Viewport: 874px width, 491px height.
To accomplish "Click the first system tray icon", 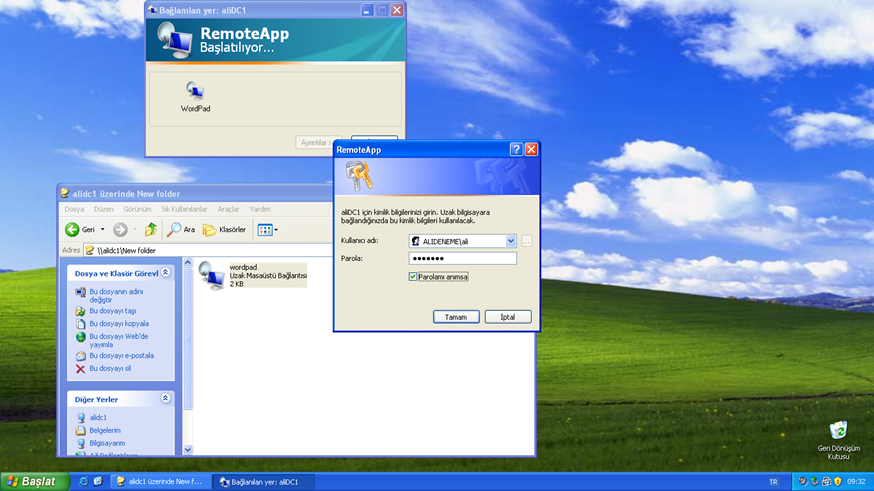I will click(x=802, y=482).
